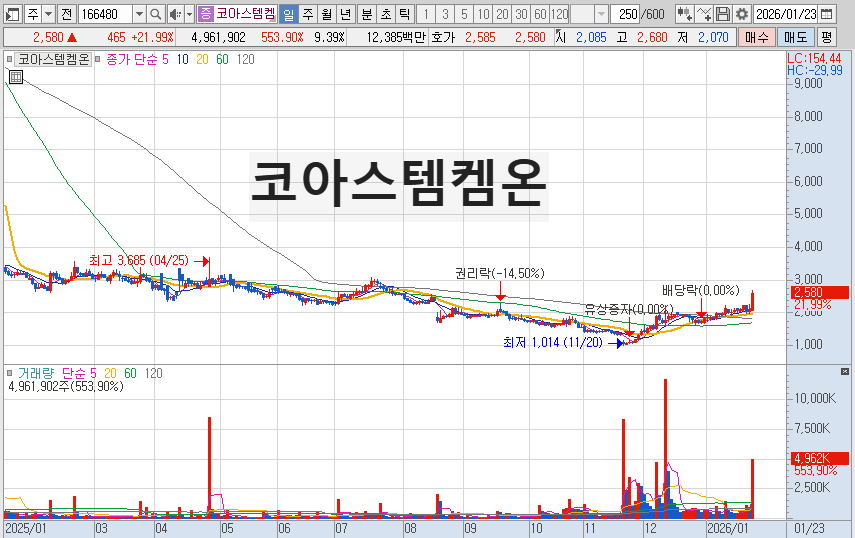Close the volume panel with X icon
The image size is (855, 538).
(845, 372)
